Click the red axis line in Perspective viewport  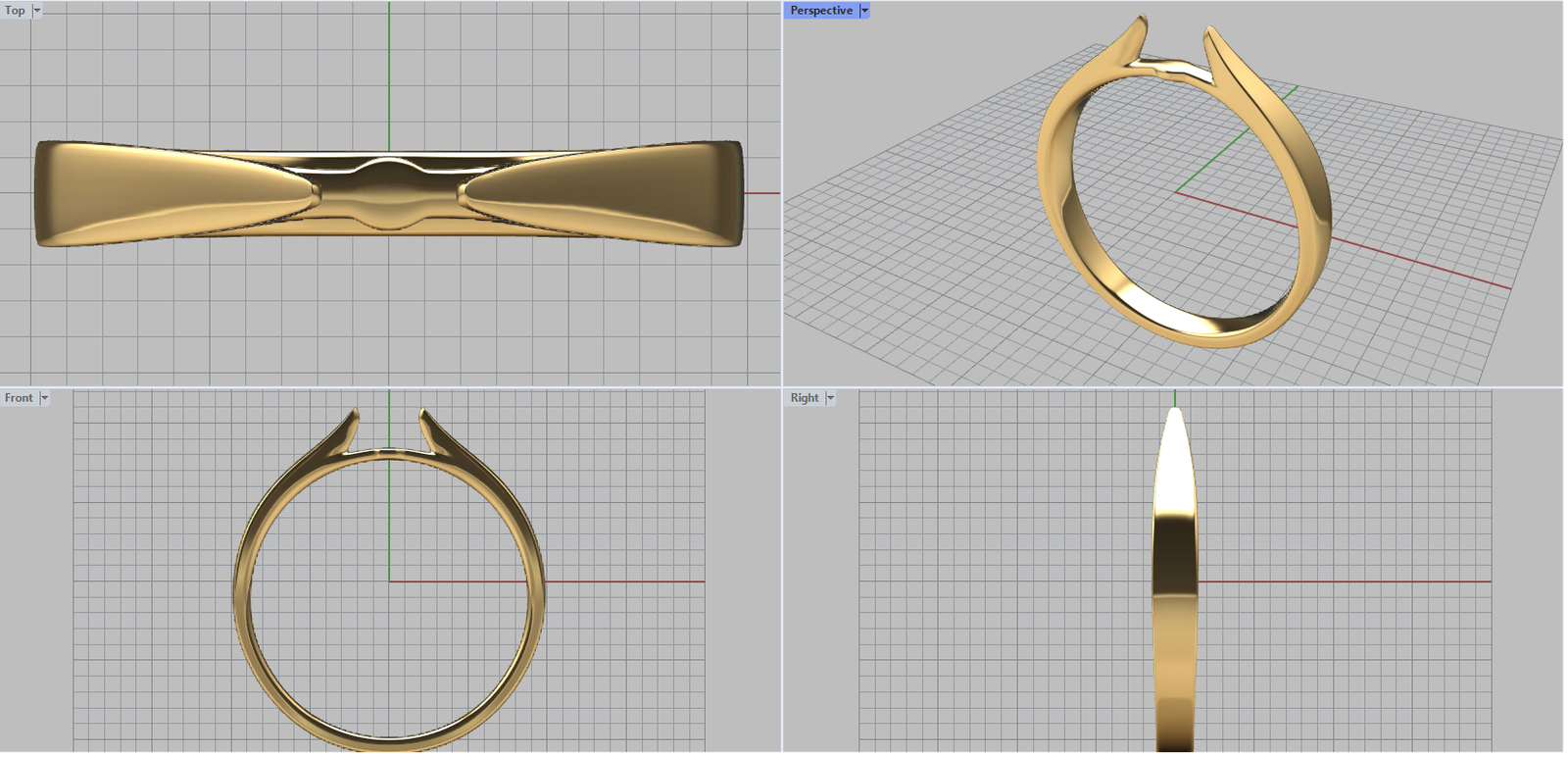[x=1421, y=262]
